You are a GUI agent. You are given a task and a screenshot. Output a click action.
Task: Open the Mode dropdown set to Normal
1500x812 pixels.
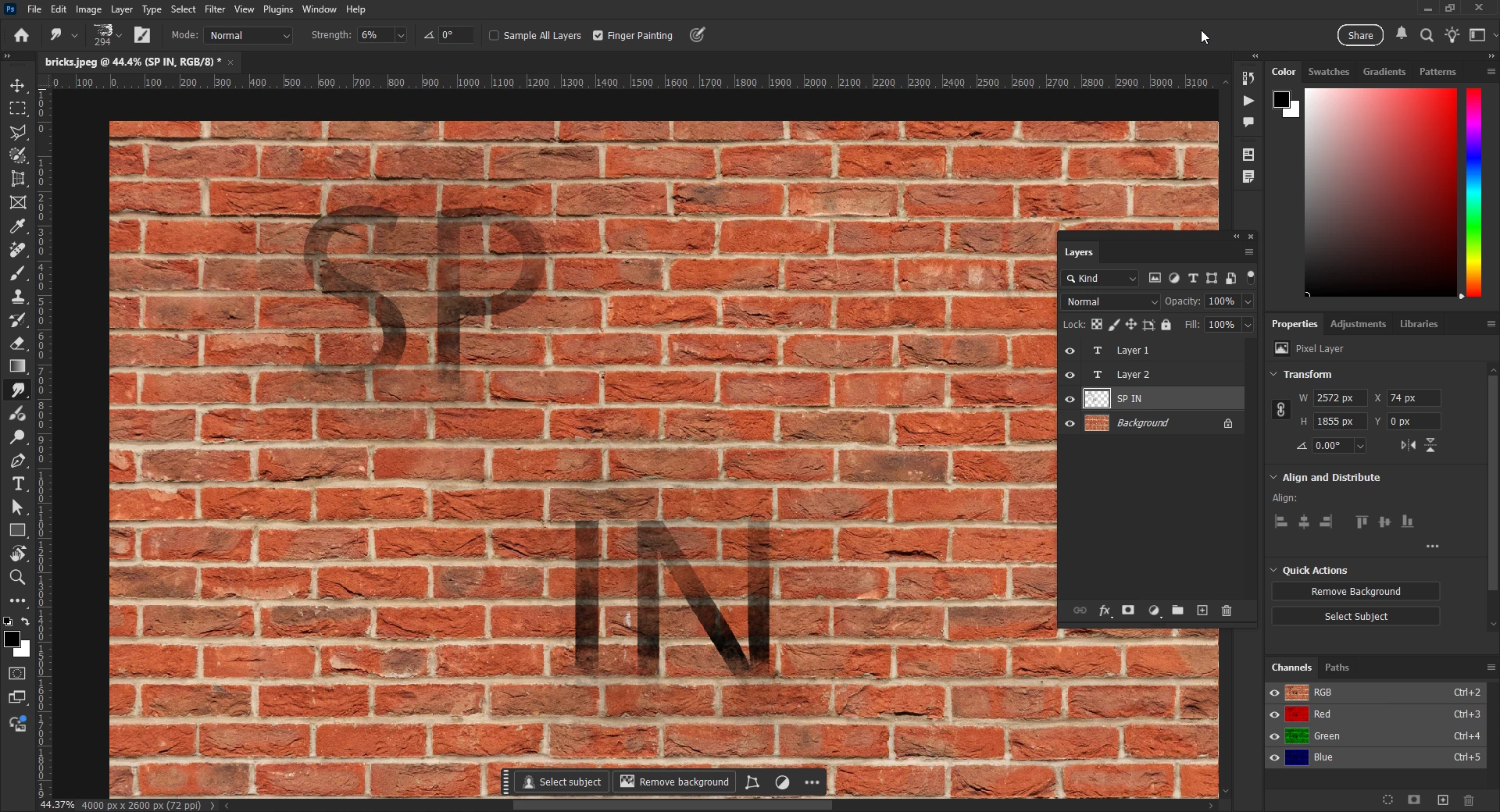(x=248, y=35)
